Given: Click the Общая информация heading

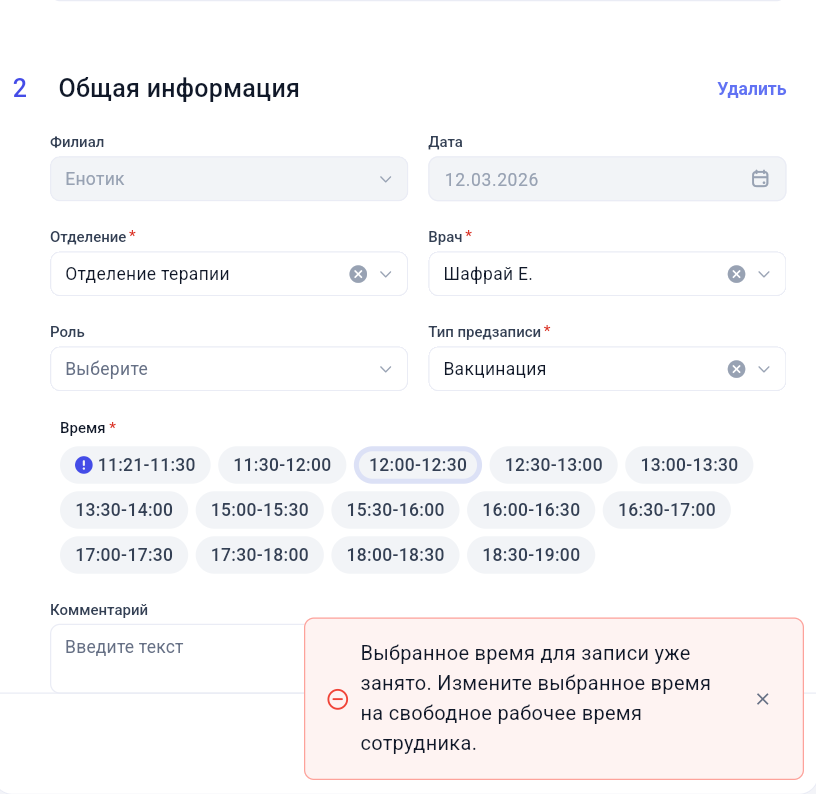Looking at the screenshot, I should [179, 88].
